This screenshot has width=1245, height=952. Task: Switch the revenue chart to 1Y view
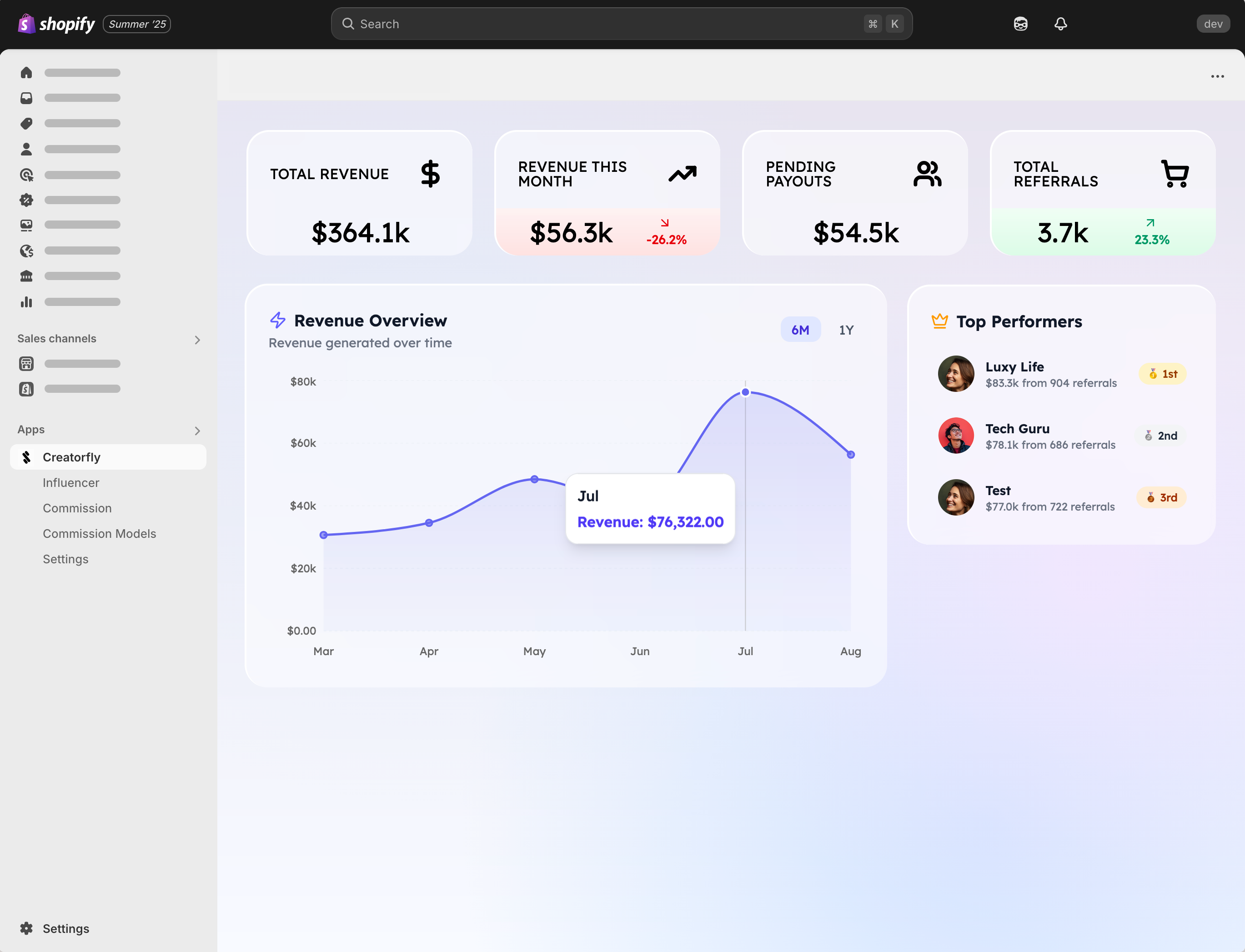(846, 329)
